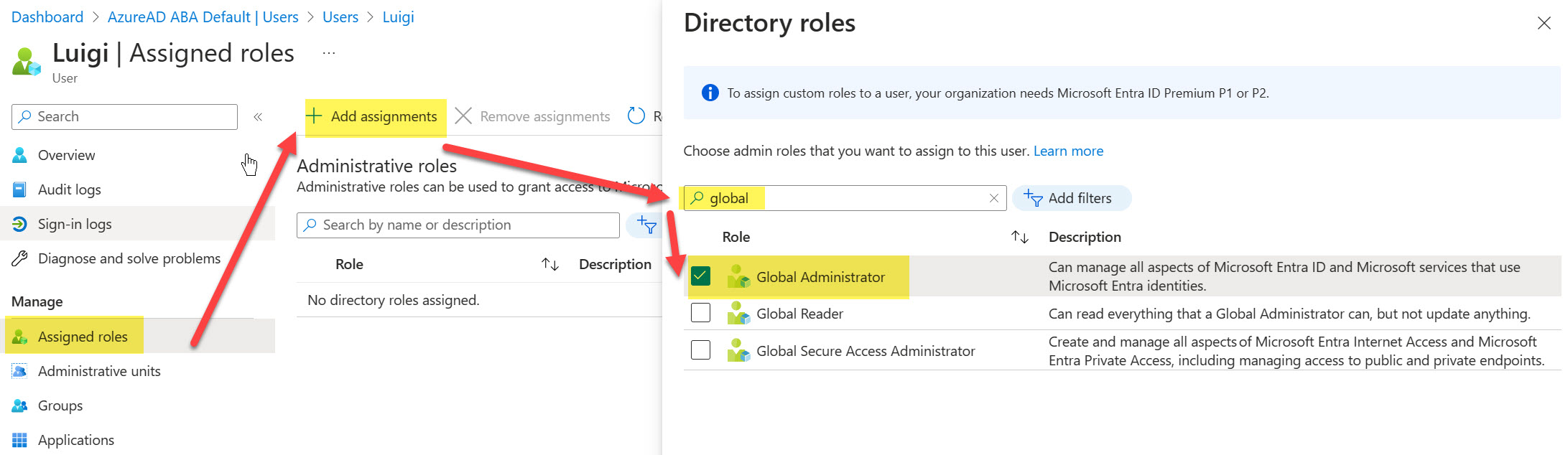Click the funnel icon in Add filters
This screenshot has height=455, width=1568.
pyautogui.click(x=1034, y=198)
